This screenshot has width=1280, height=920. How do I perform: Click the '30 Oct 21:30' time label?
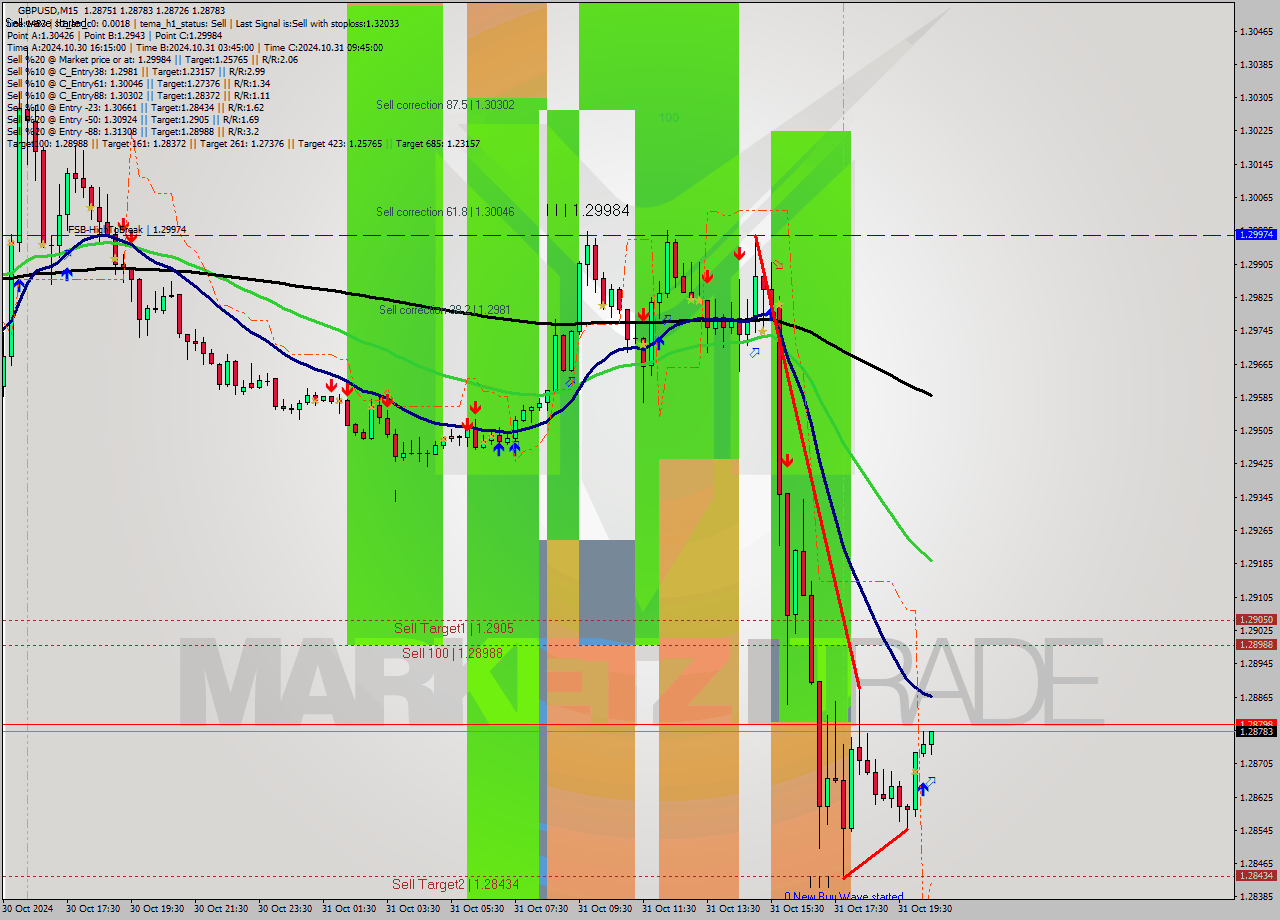point(221,909)
